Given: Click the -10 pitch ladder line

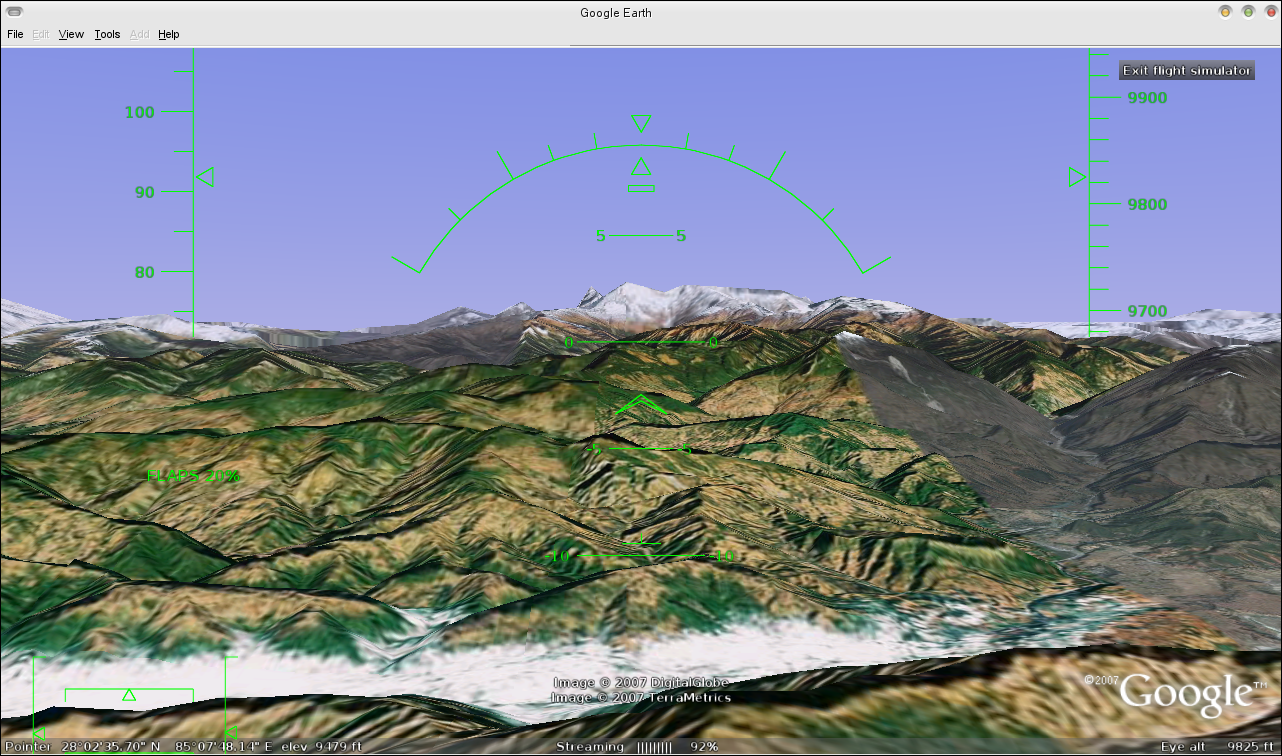Looking at the screenshot, I should [641, 556].
